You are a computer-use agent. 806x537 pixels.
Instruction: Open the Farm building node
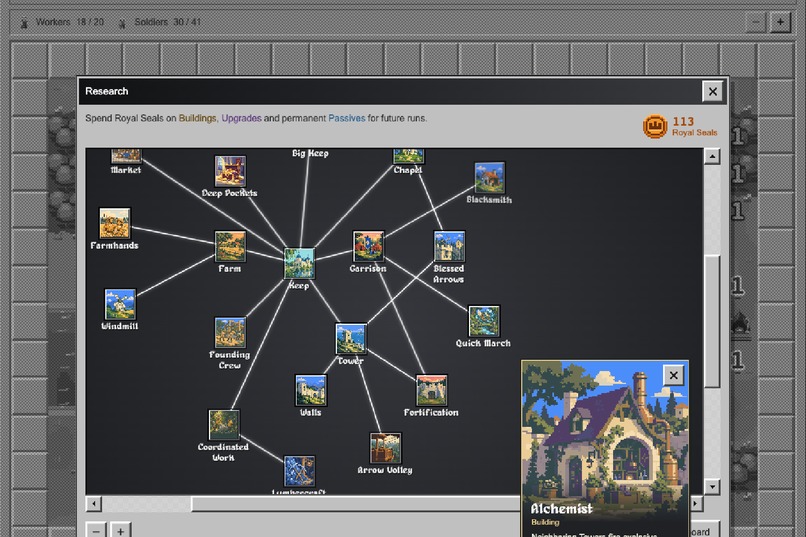pos(230,246)
